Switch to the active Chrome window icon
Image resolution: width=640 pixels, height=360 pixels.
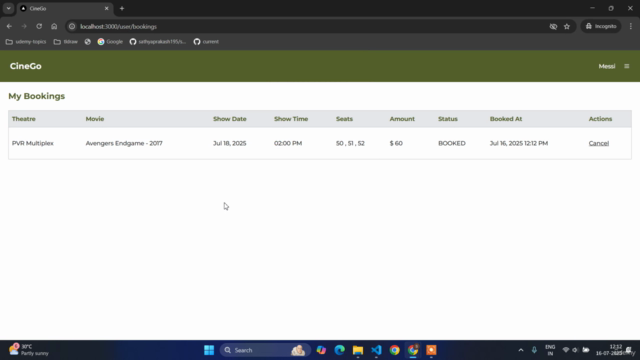point(413,350)
